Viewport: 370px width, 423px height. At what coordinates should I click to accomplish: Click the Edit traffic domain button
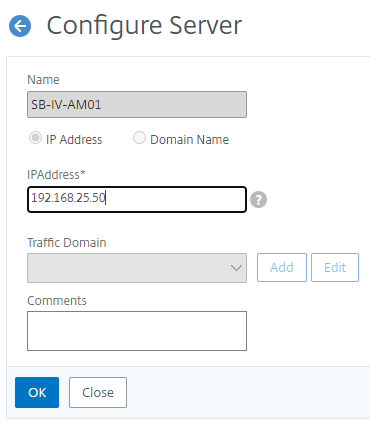pyautogui.click(x=335, y=267)
